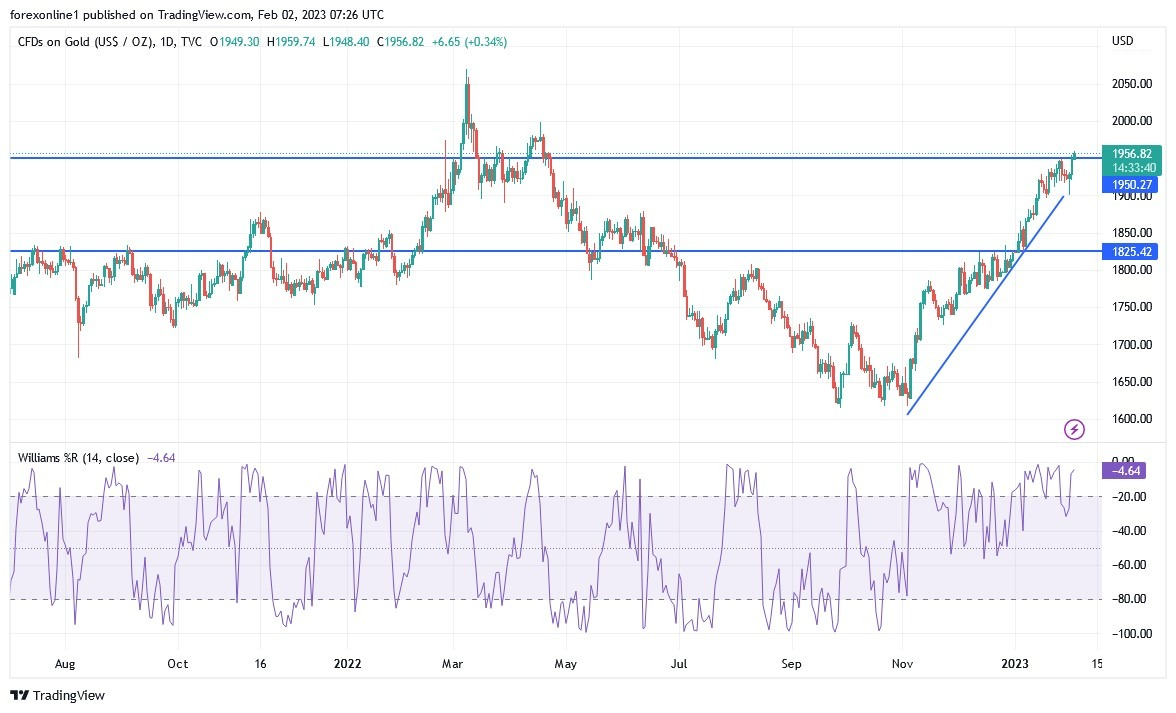Select the 2022 label on the time axis

(348, 663)
